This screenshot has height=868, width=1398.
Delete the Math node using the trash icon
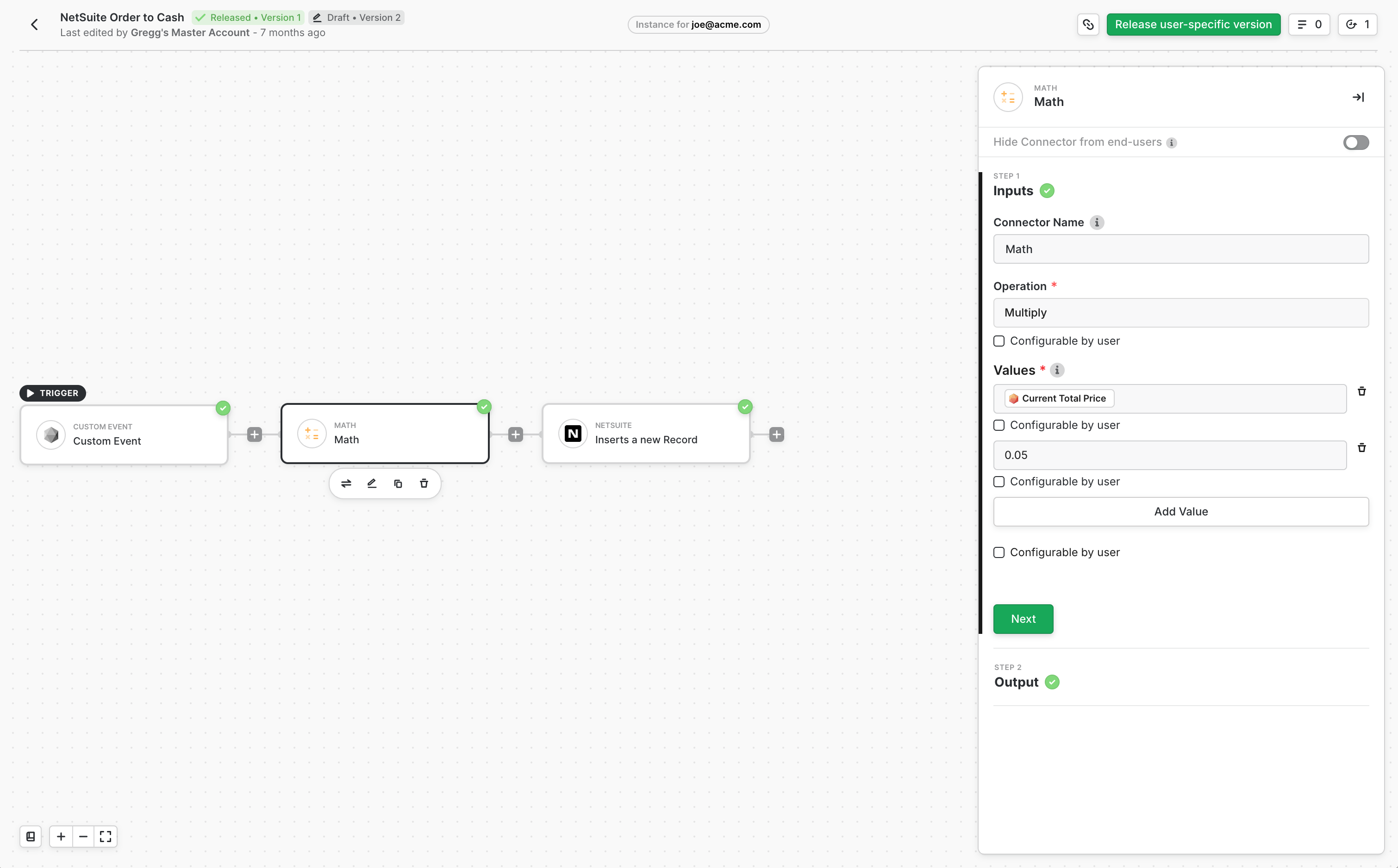pyautogui.click(x=424, y=484)
